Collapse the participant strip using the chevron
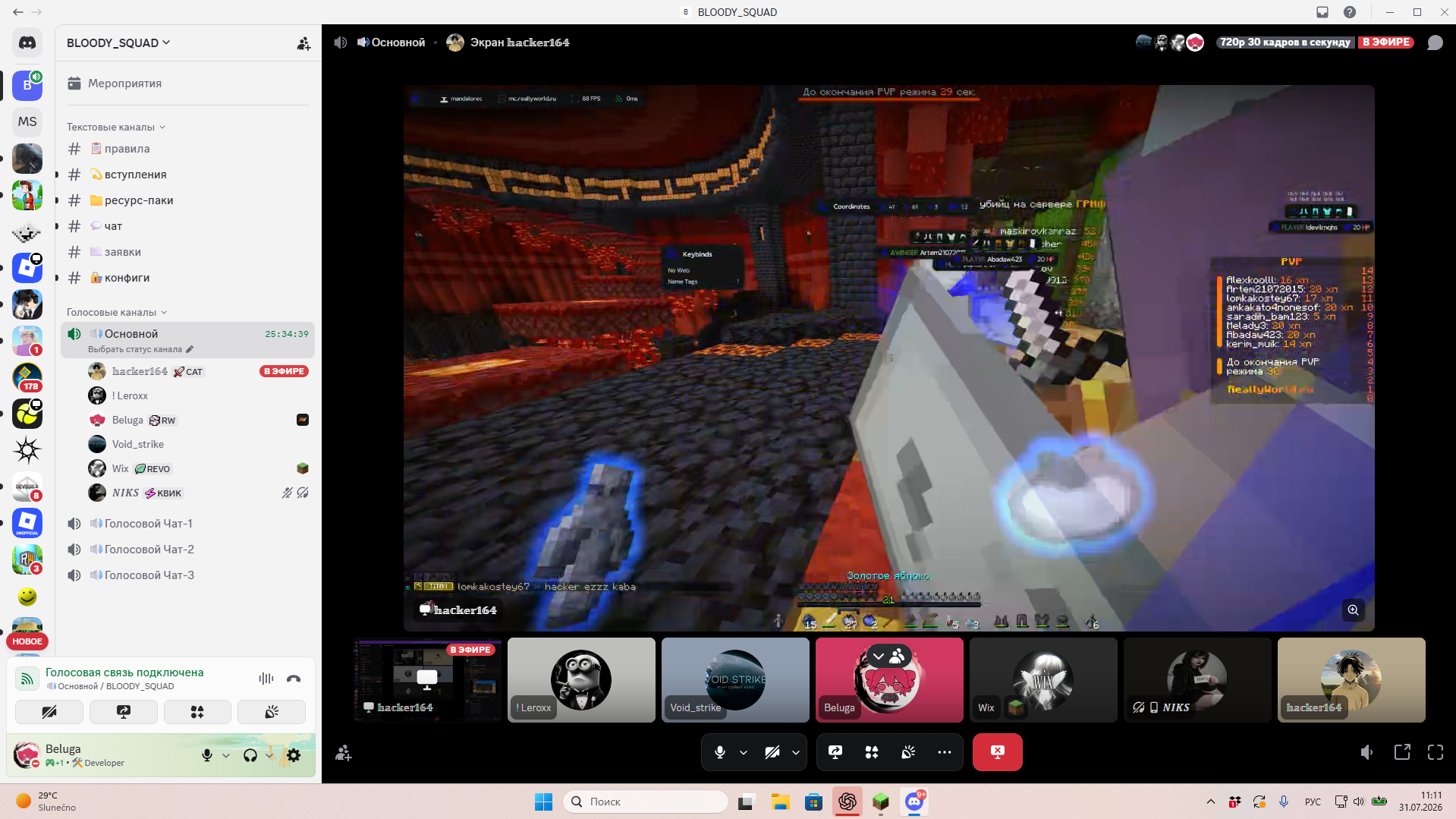 click(x=878, y=656)
